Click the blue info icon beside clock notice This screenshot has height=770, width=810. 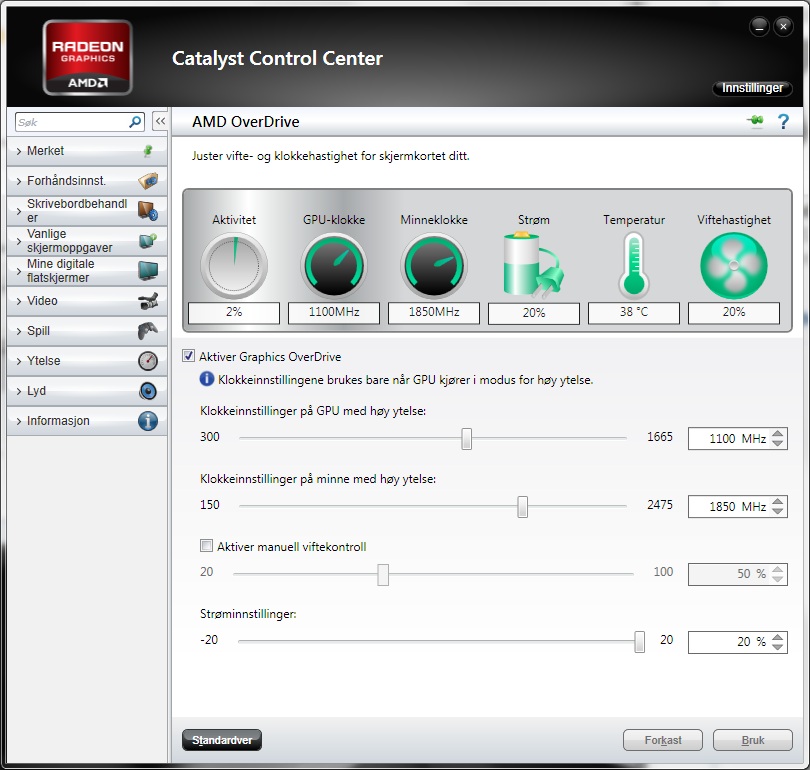[206, 379]
